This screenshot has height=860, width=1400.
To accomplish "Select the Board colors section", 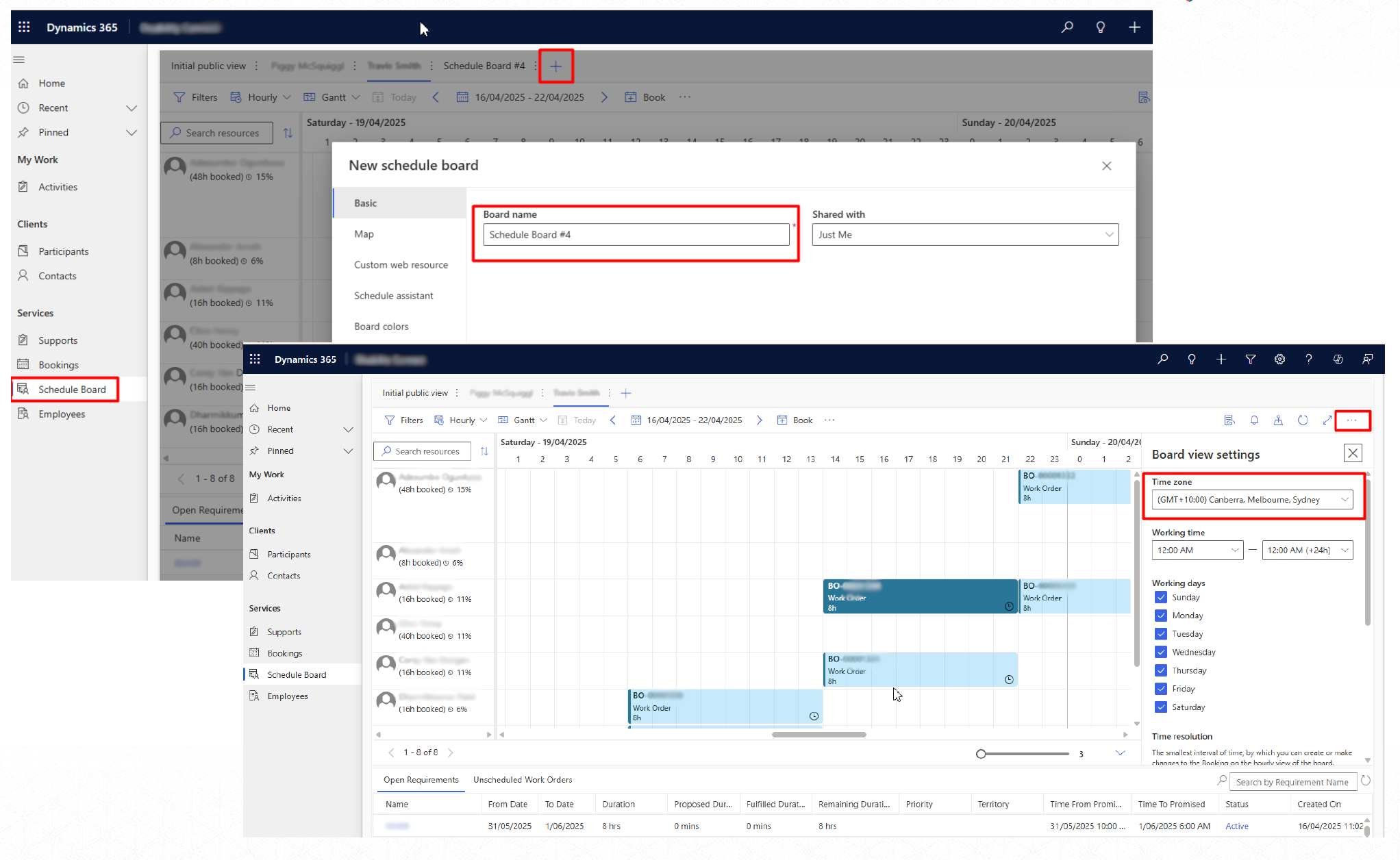I will click(x=381, y=327).
